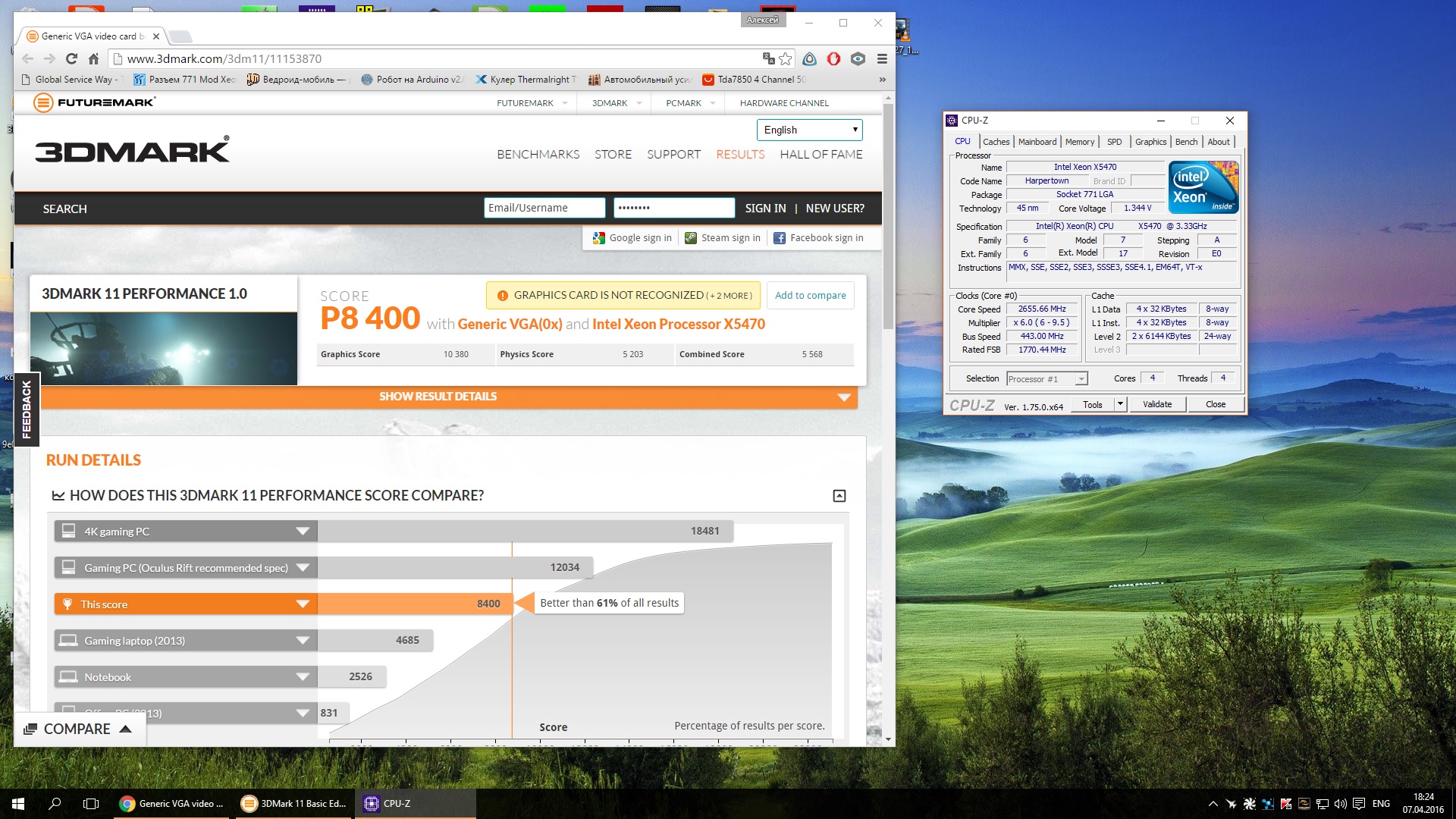Screen dimensions: 1456x819
Task: Bookmark page with star icon
Action: click(786, 58)
